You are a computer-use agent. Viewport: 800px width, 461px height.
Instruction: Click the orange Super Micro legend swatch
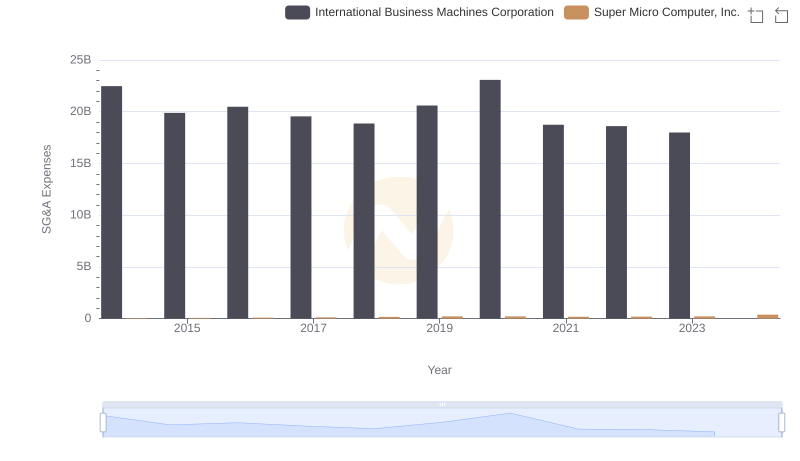pyautogui.click(x=576, y=12)
